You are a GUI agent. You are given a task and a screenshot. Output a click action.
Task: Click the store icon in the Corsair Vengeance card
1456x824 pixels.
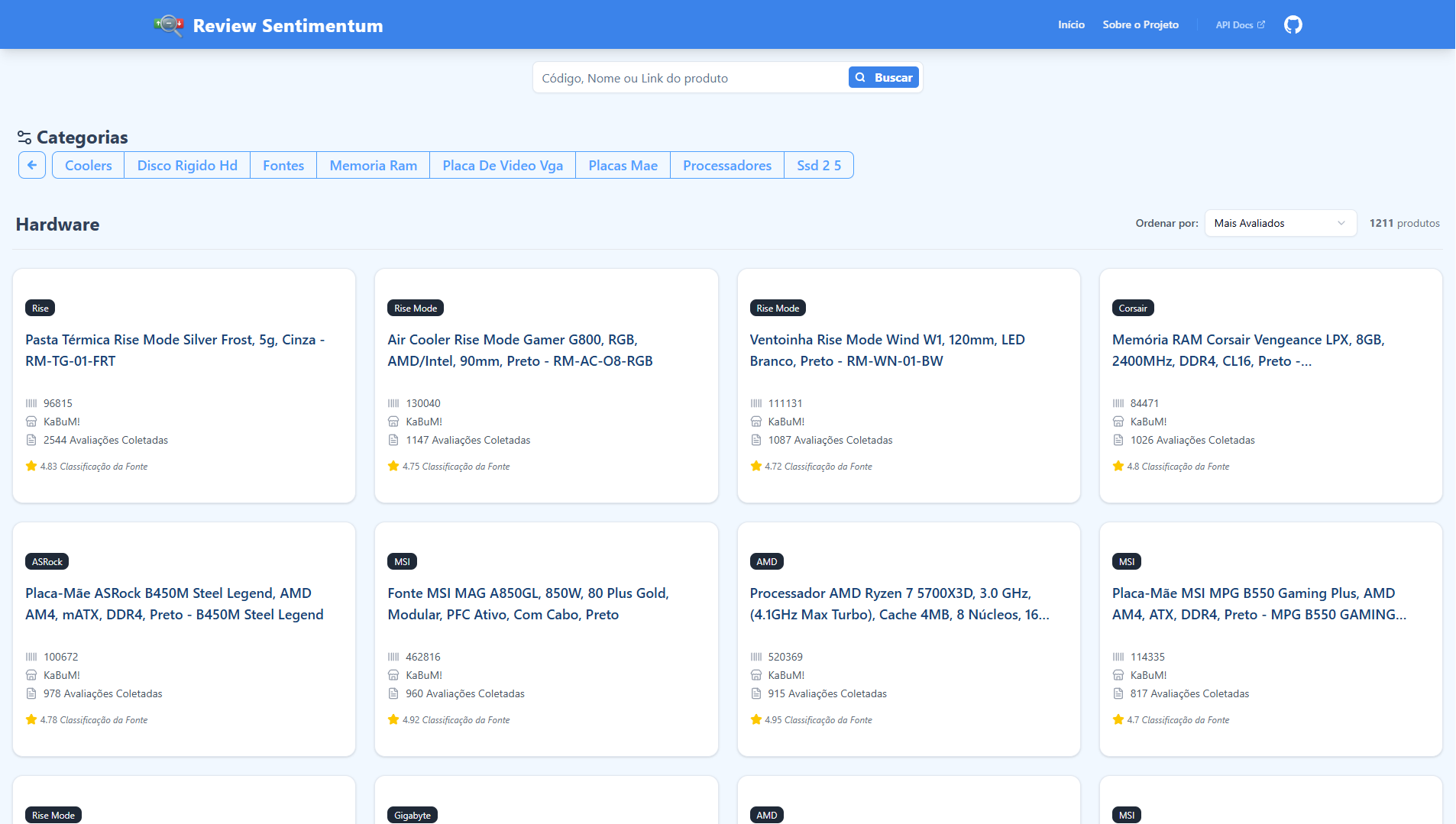pyautogui.click(x=1118, y=422)
